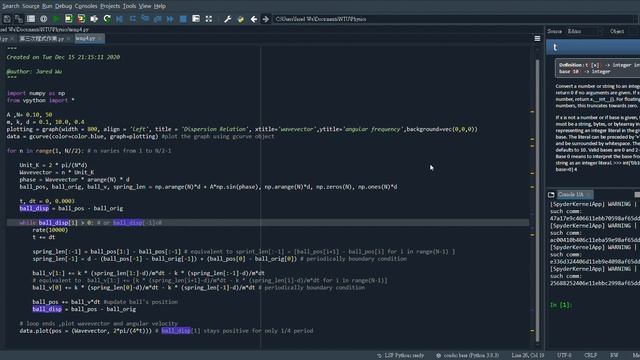Run the file with green play icon
The width and height of the screenshot is (640, 360).
pos(56,19)
